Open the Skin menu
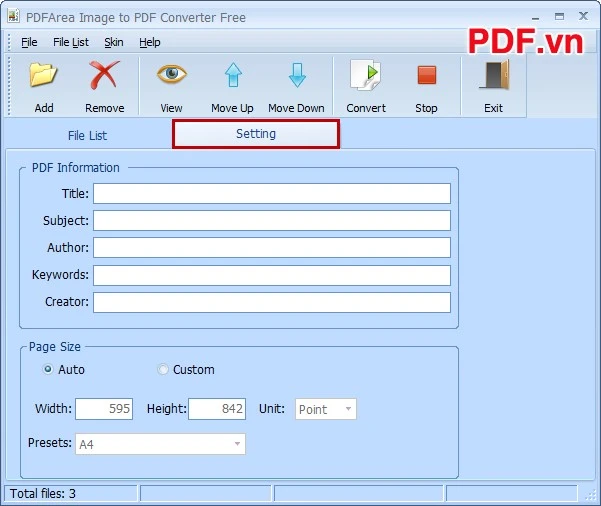Image resolution: width=601 pixels, height=506 pixels. pos(114,42)
